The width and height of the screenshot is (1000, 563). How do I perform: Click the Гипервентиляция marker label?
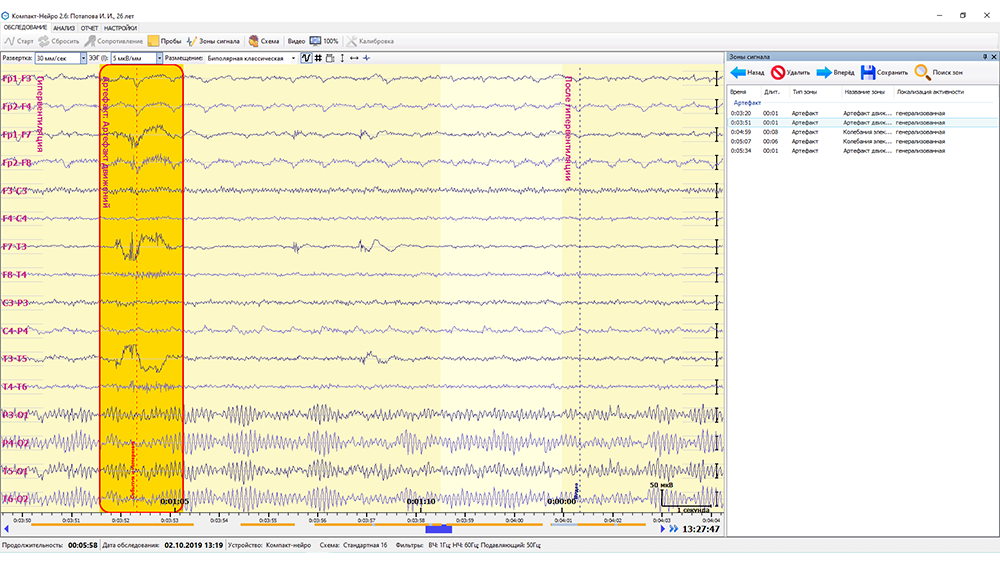[40, 113]
